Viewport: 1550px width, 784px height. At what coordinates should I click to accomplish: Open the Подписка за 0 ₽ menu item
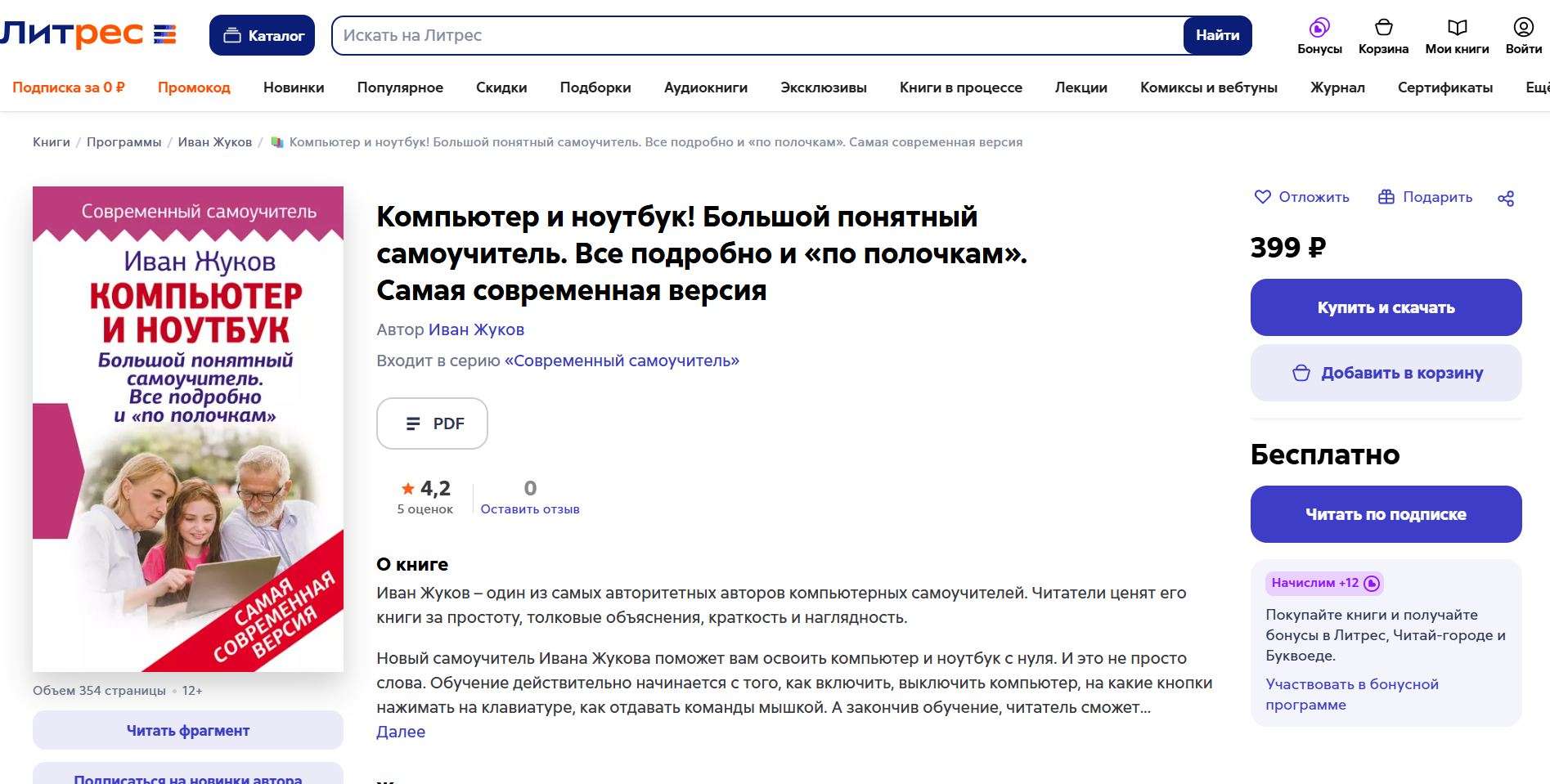coord(69,87)
